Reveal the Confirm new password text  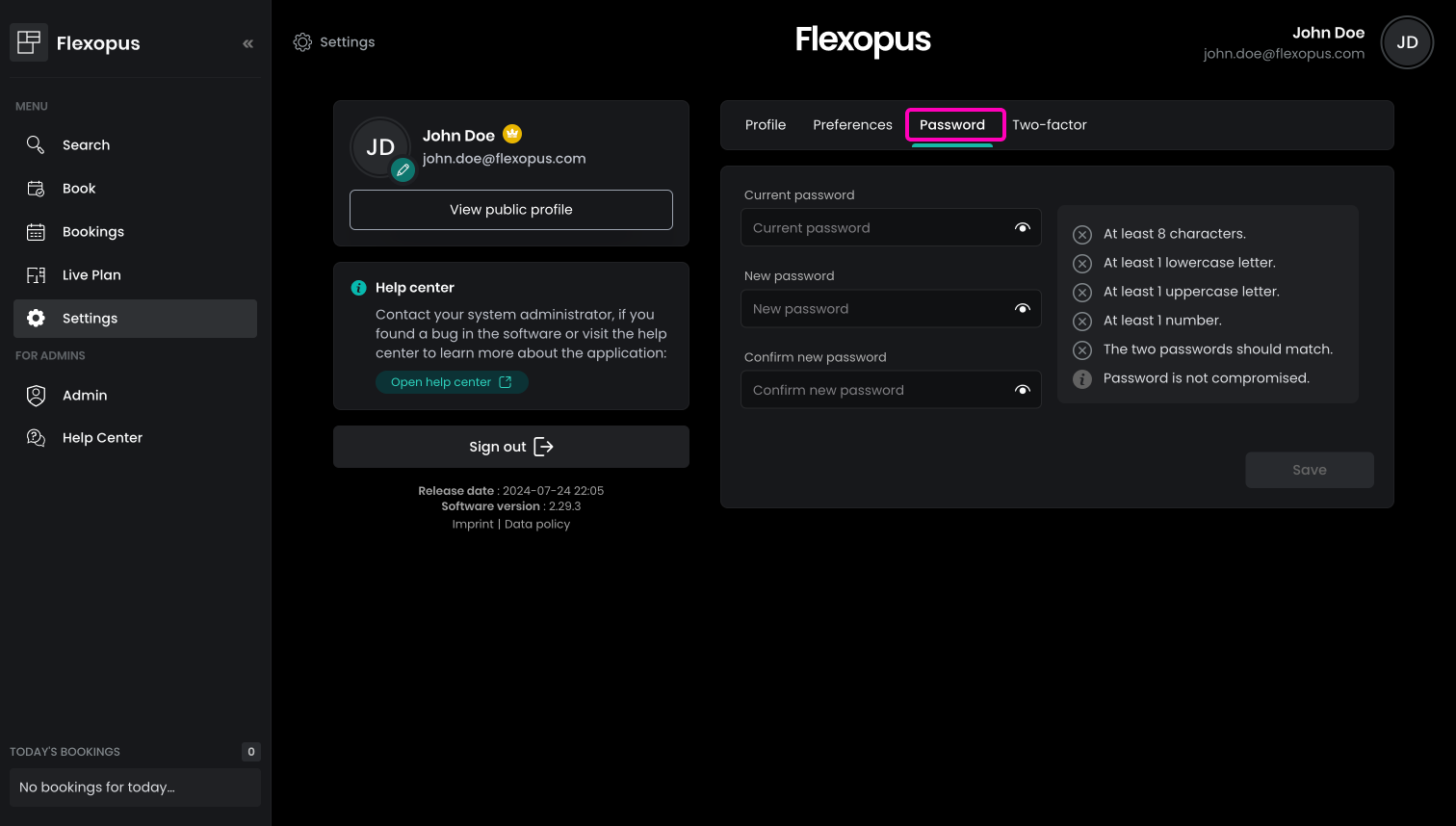1022,390
